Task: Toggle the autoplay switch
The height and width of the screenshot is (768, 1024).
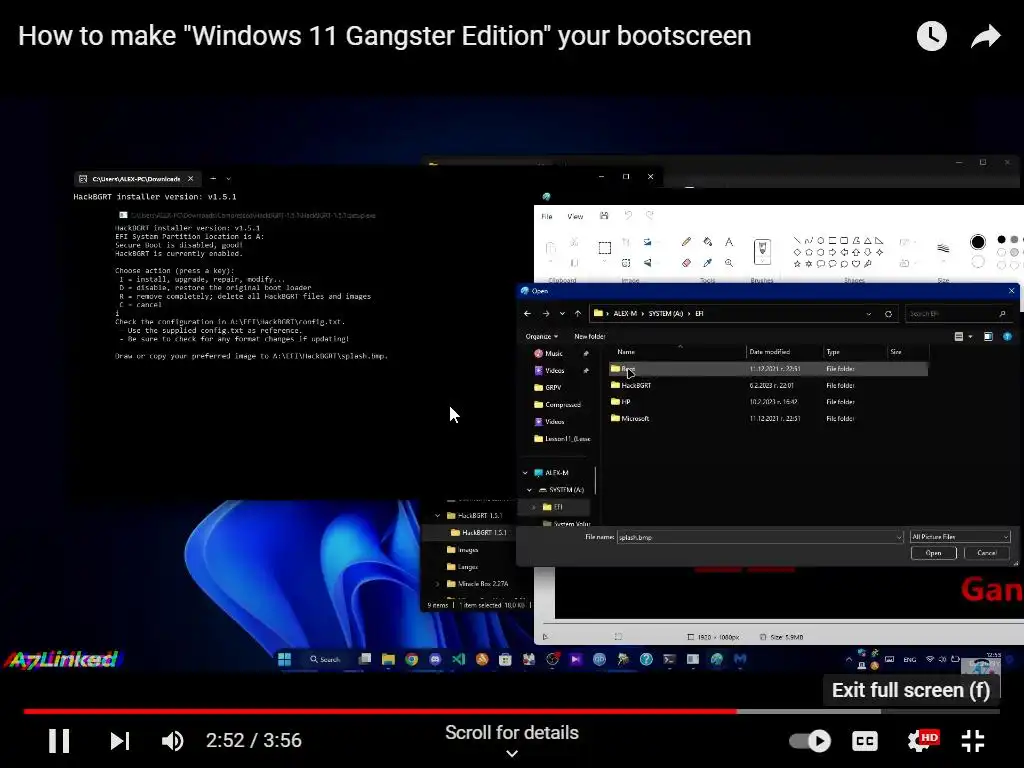Action: pos(810,741)
